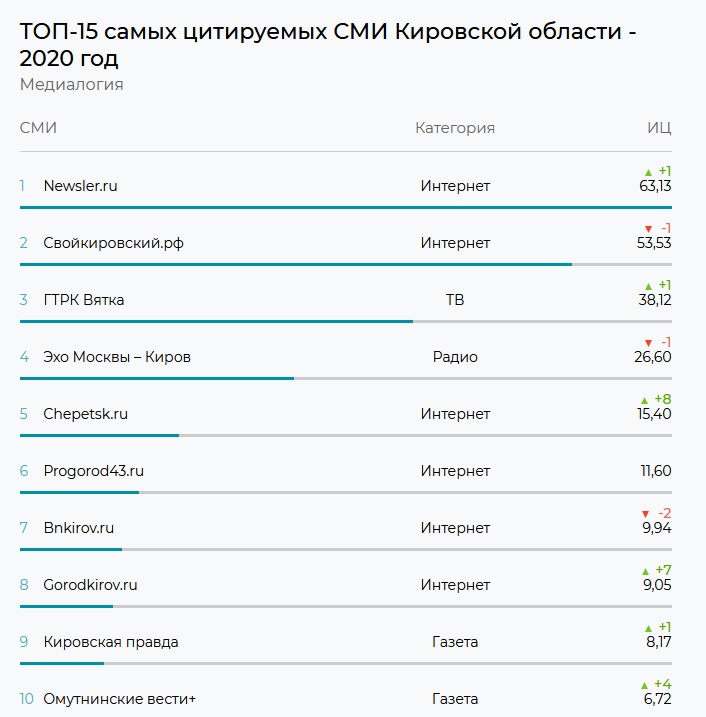The width and height of the screenshot is (706, 717).
Task: Sort by the ИЦ column header
Action: [659, 128]
